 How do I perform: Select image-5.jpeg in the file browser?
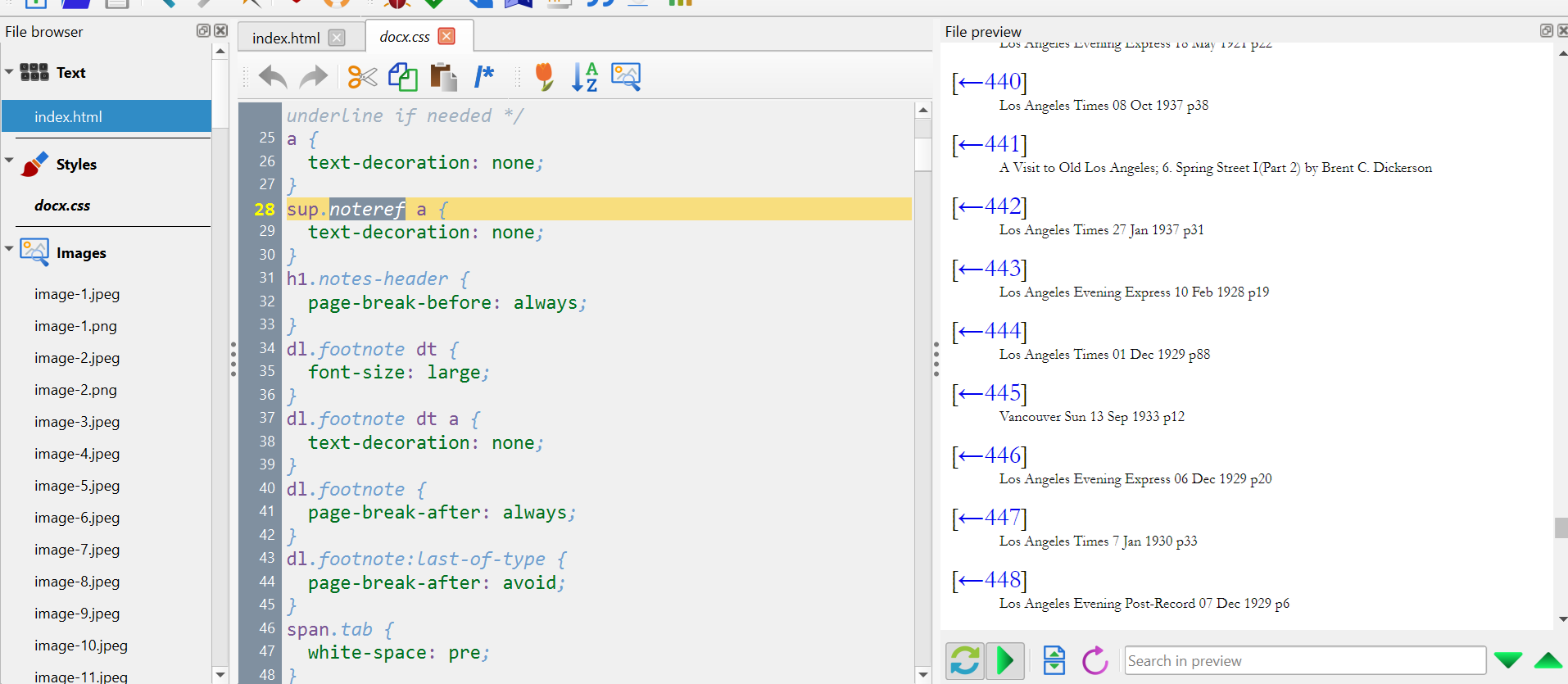tap(77, 486)
